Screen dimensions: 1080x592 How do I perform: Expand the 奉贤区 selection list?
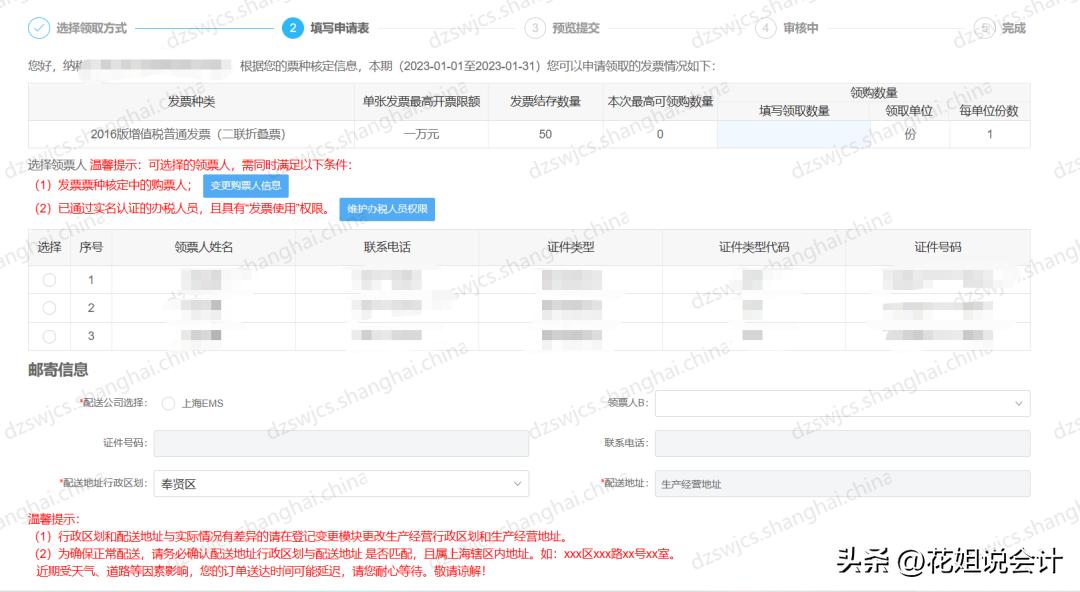tap(519, 483)
